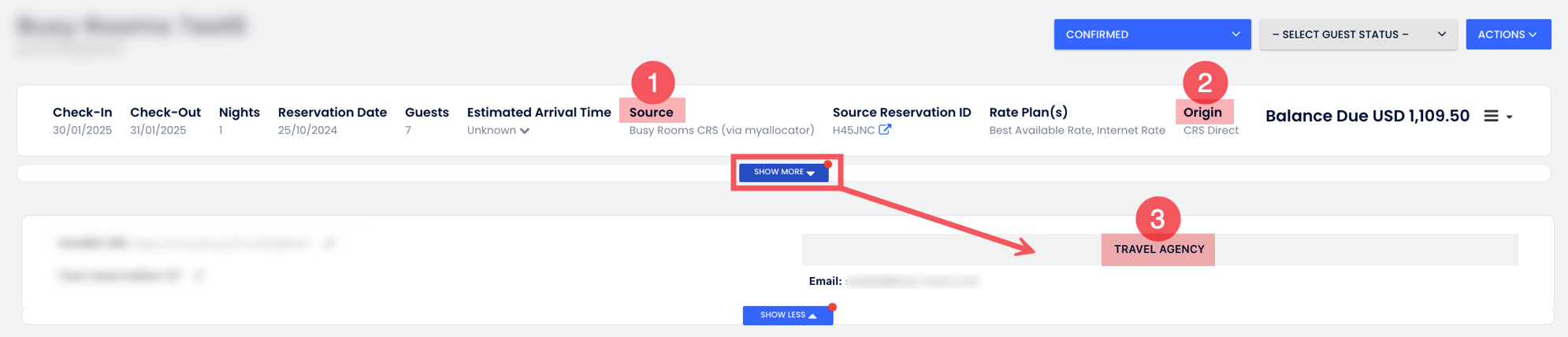Click the blurred Email address value
Image resolution: width=1568 pixels, height=337 pixels.
(912, 281)
